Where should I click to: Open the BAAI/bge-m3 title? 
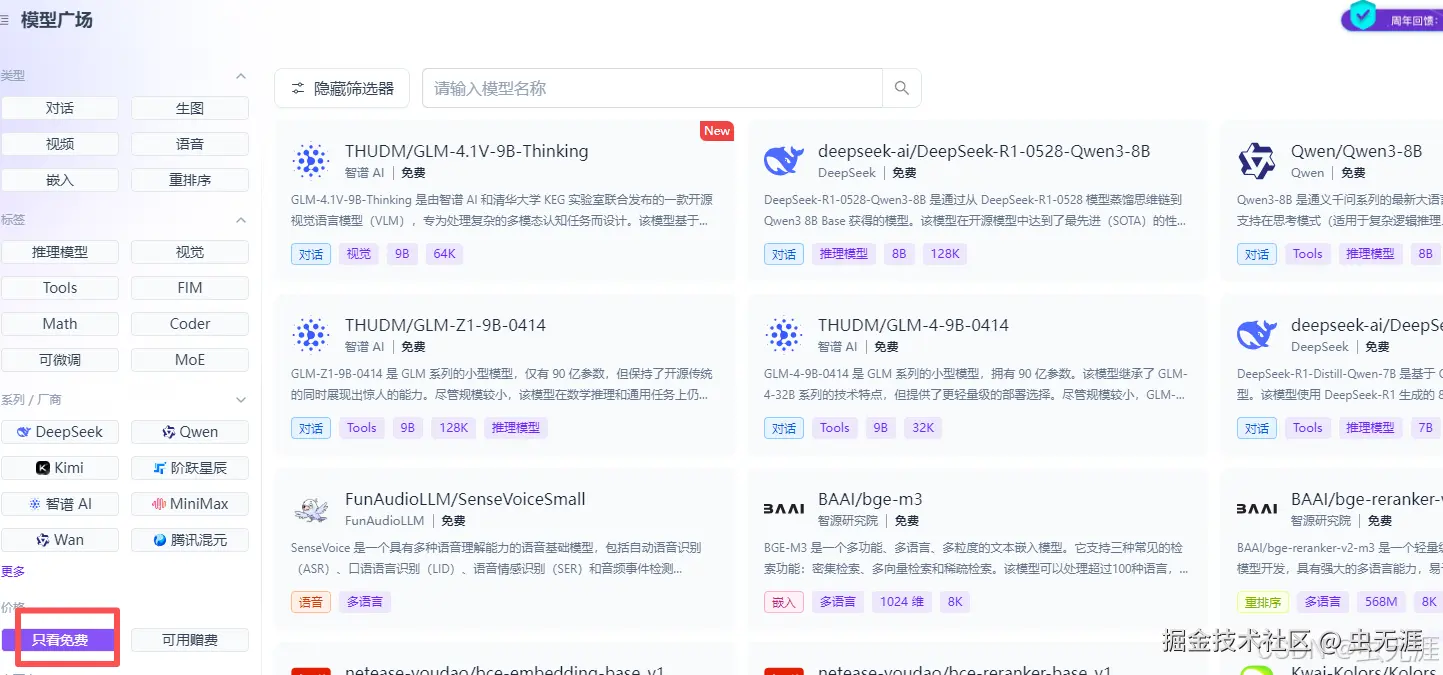tap(870, 499)
